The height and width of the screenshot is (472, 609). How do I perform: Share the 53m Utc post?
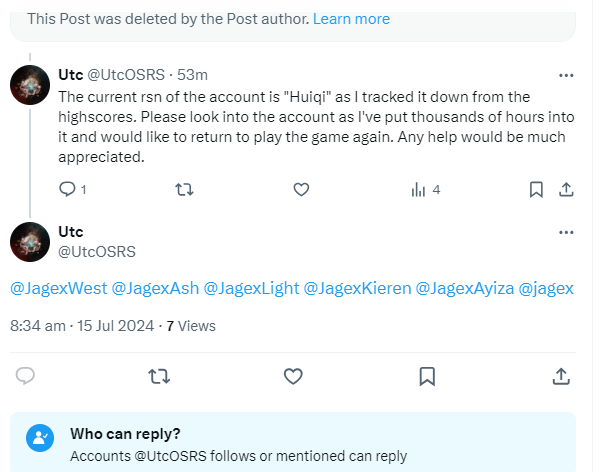coord(566,190)
